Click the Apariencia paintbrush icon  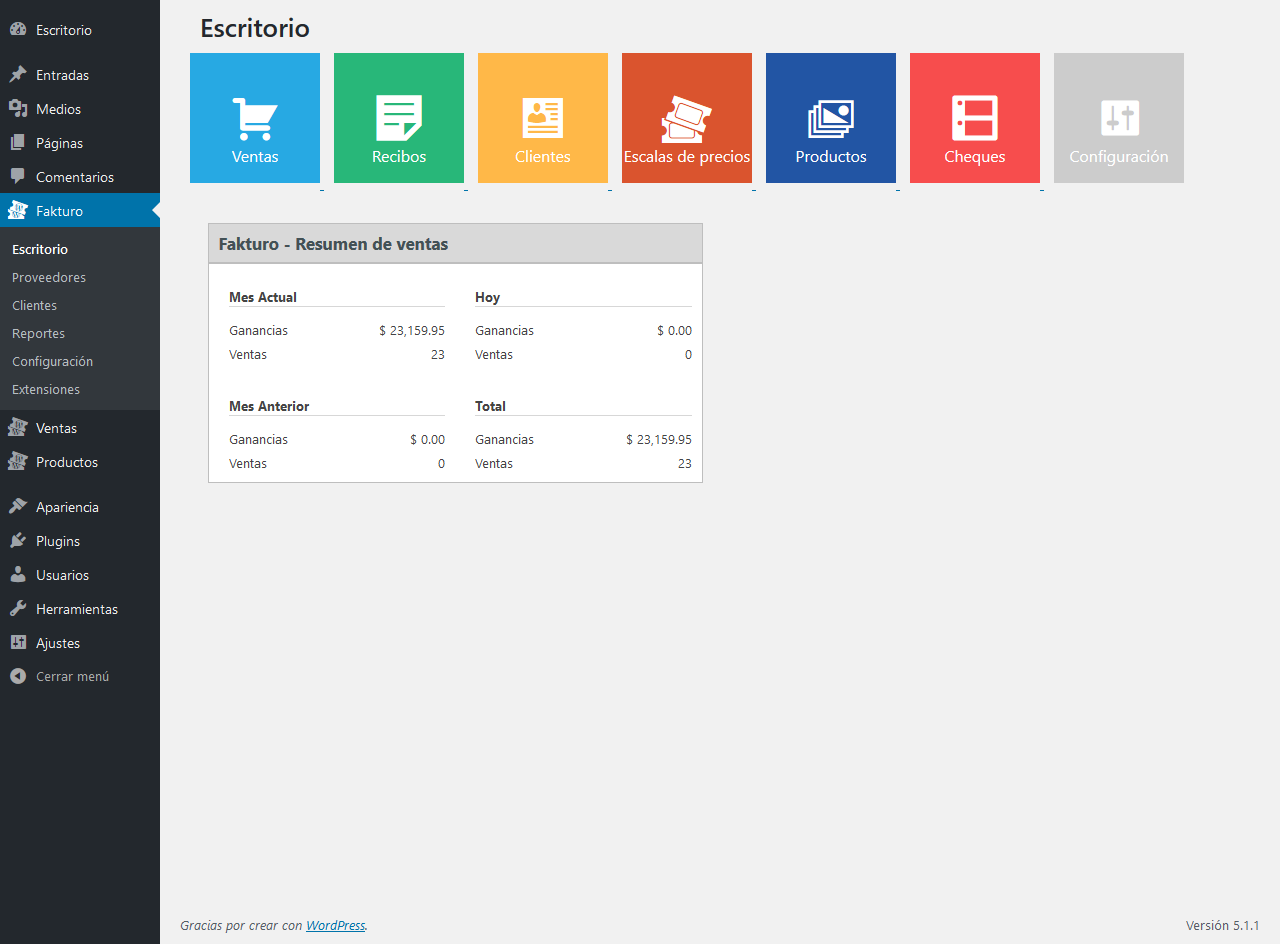(18, 507)
